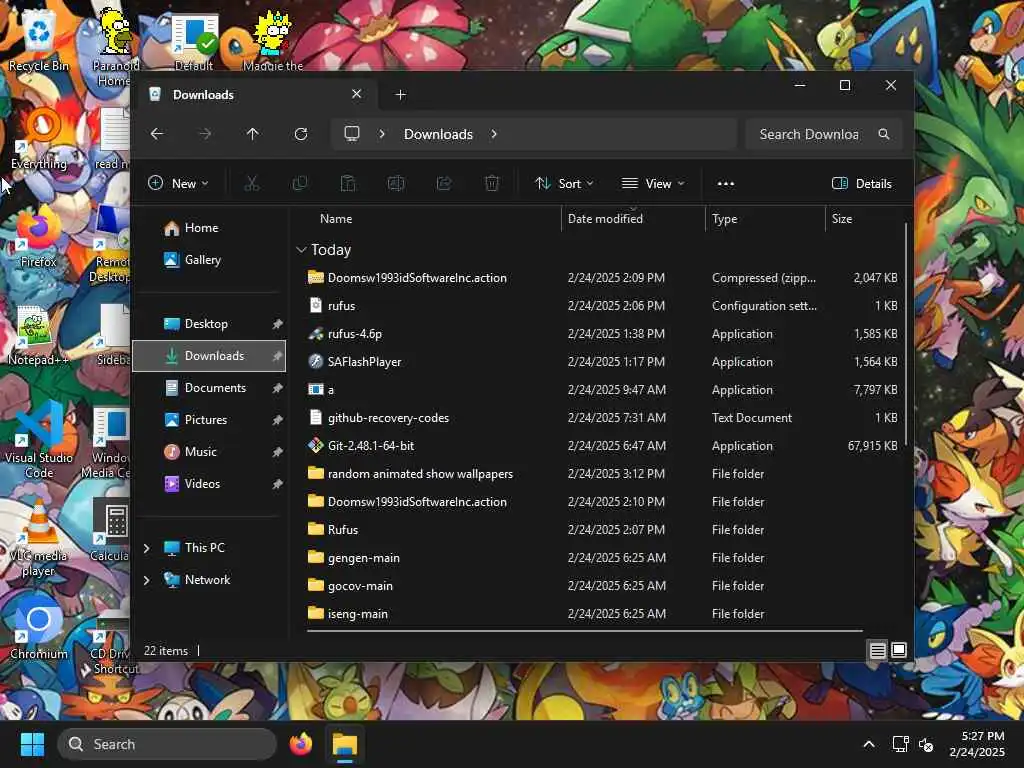
Task: Open the Windows Start menu
Action: click(32, 744)
